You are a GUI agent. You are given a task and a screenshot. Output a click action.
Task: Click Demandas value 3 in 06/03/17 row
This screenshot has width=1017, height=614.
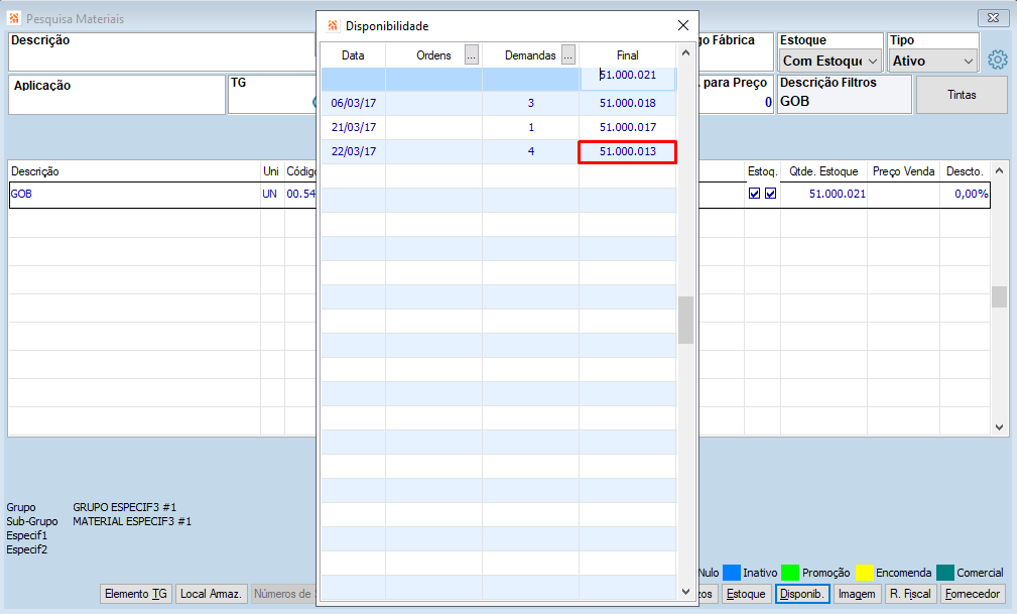point(531,103)
